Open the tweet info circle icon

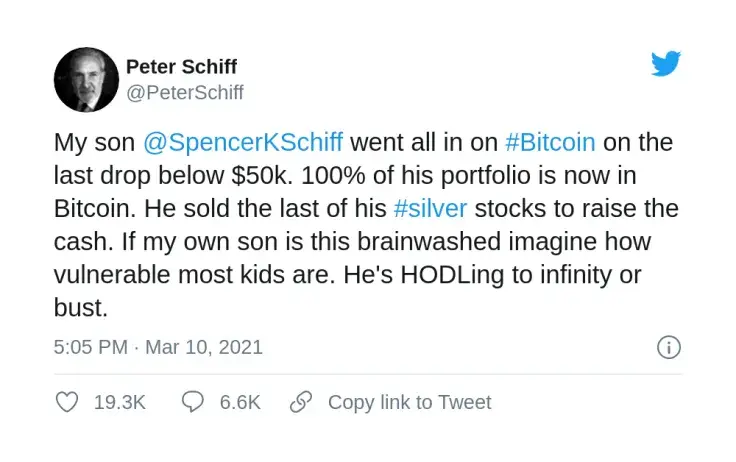point(668,348)
